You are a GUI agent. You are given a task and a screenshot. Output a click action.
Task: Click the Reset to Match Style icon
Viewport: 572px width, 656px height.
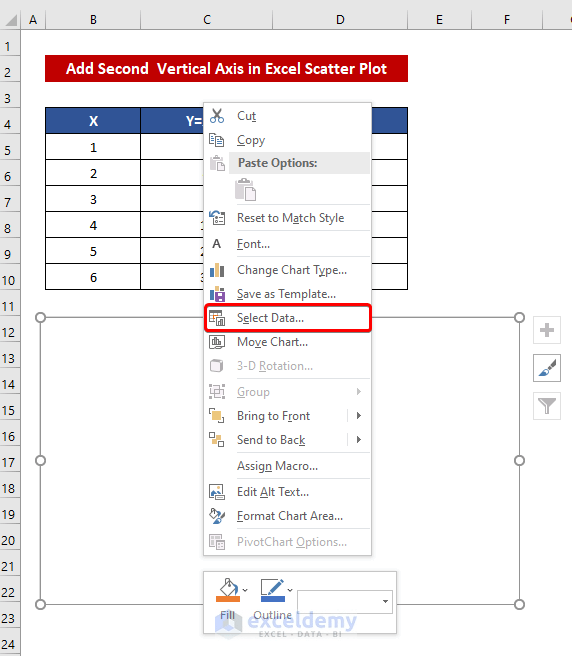217,218
